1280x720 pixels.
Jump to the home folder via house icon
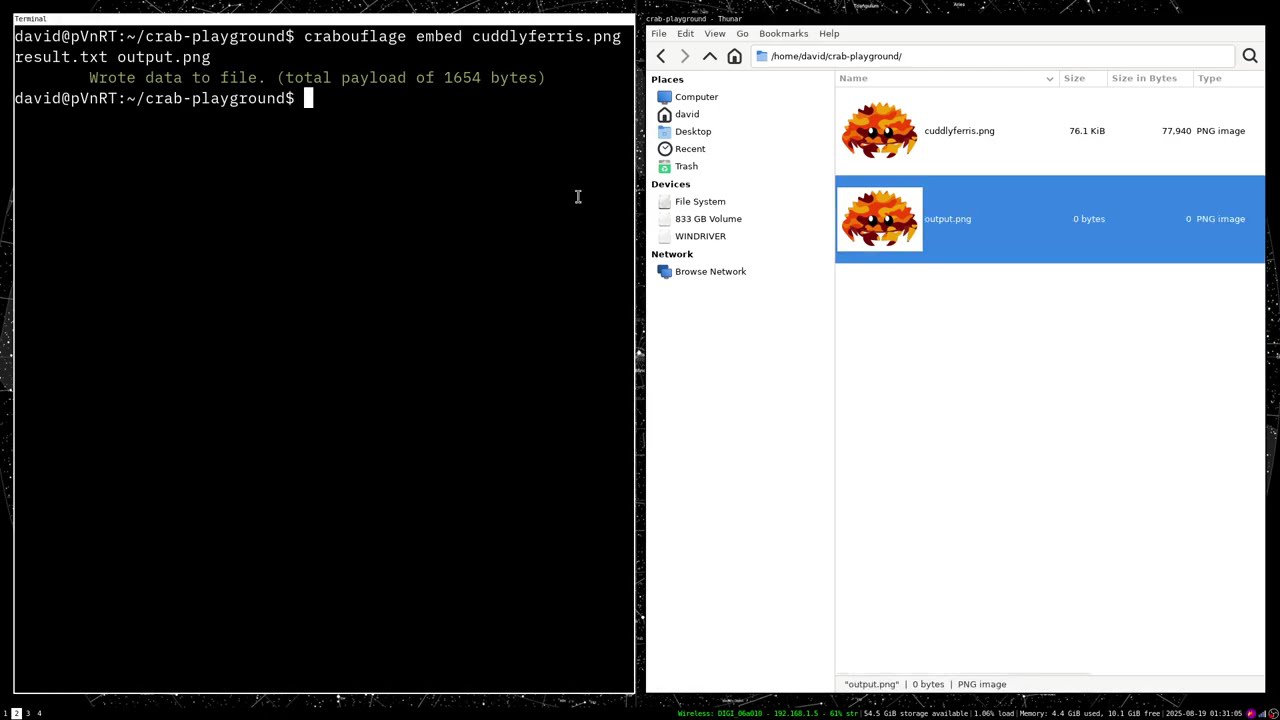coord(735,56)
